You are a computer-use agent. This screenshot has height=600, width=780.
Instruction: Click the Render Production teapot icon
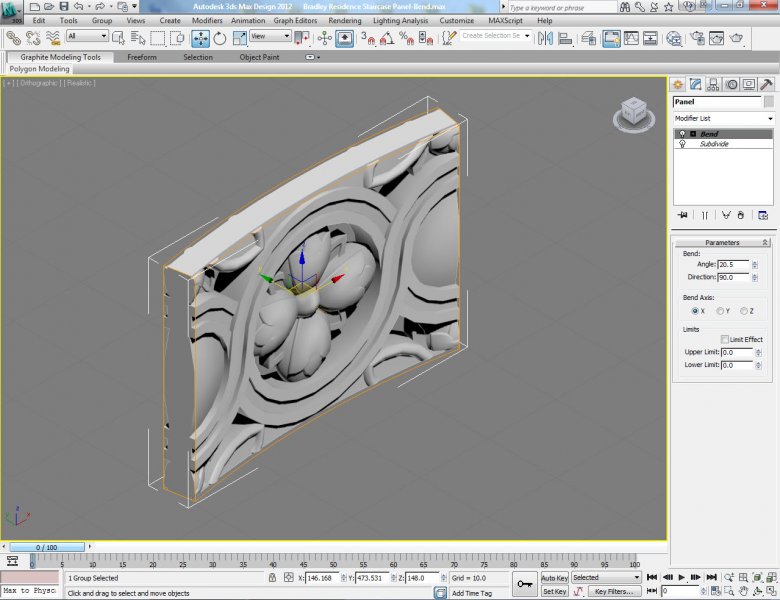(736, 38)
